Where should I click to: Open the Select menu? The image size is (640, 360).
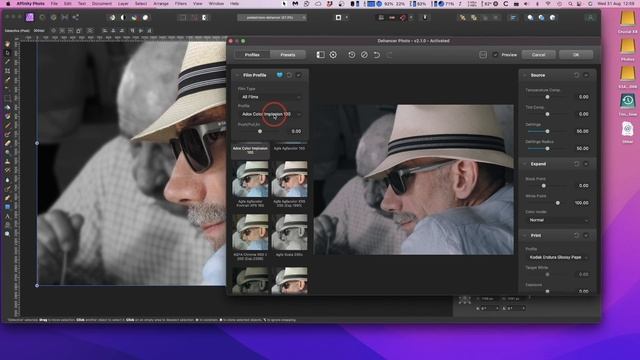(141, 4)
